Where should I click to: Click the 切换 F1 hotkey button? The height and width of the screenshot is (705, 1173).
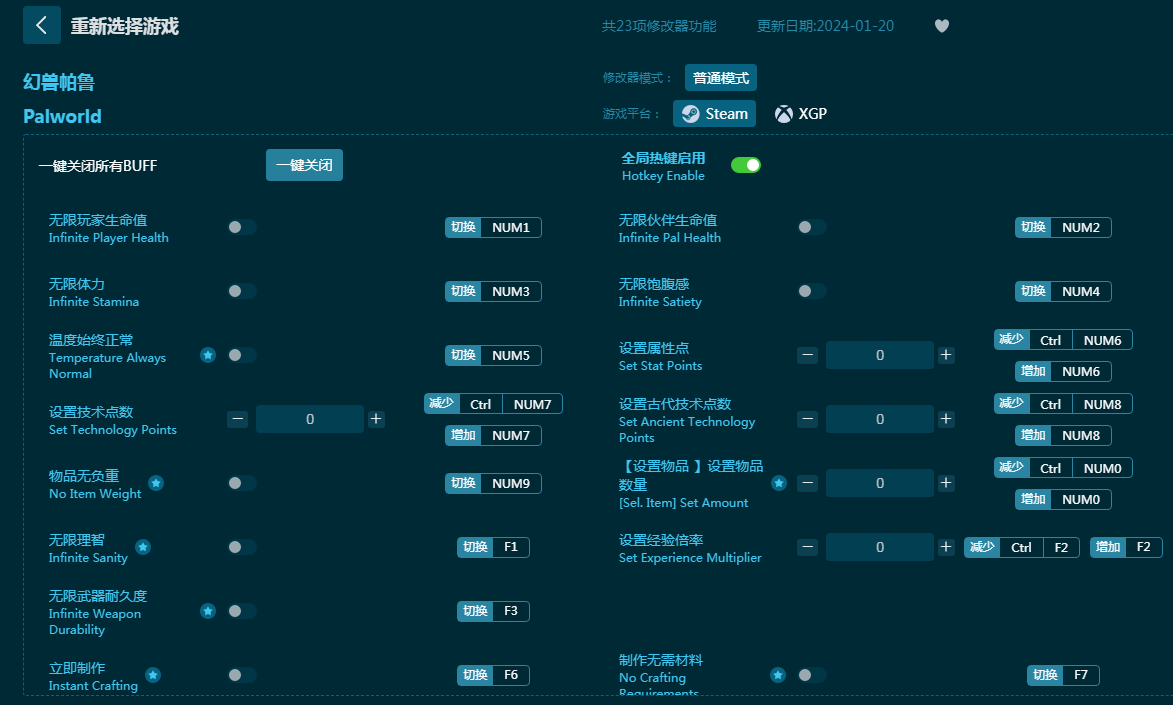(x=493, y=547)
